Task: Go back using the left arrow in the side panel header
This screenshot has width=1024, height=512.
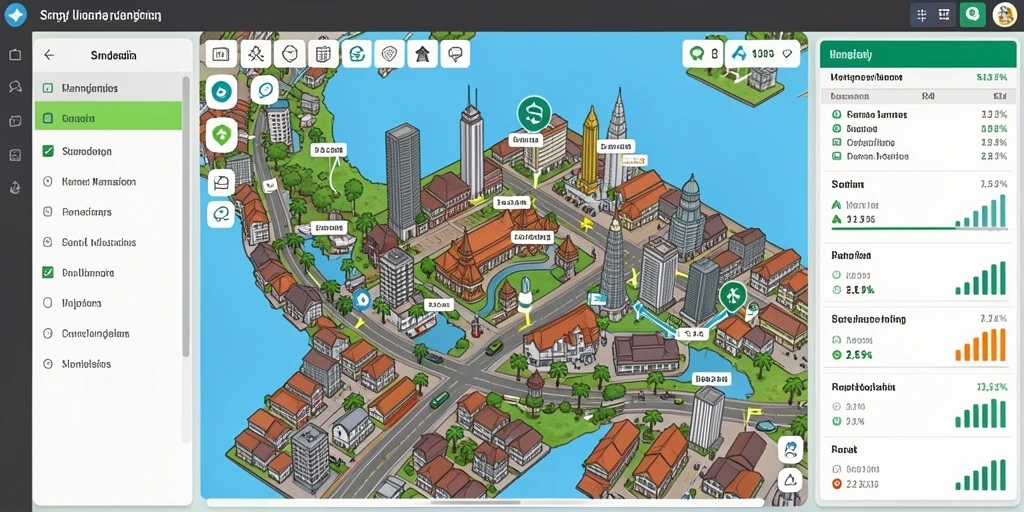Action: (x=49, y=56)
